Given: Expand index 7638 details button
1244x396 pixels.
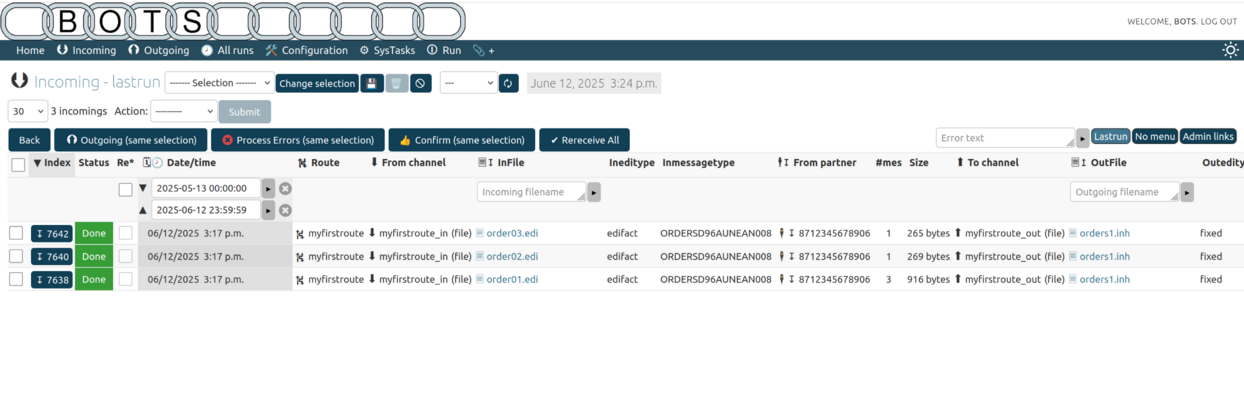Looking at the screenshot, I should [x=52, y=279].
